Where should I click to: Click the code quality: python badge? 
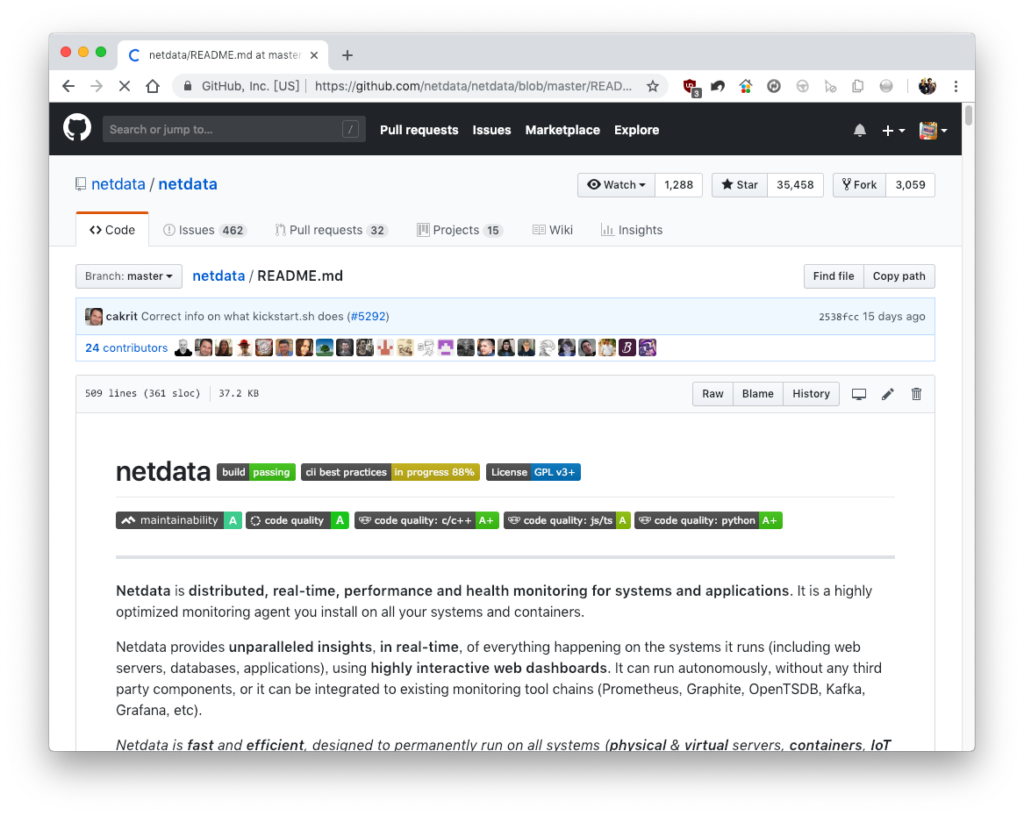pos(709,520)
